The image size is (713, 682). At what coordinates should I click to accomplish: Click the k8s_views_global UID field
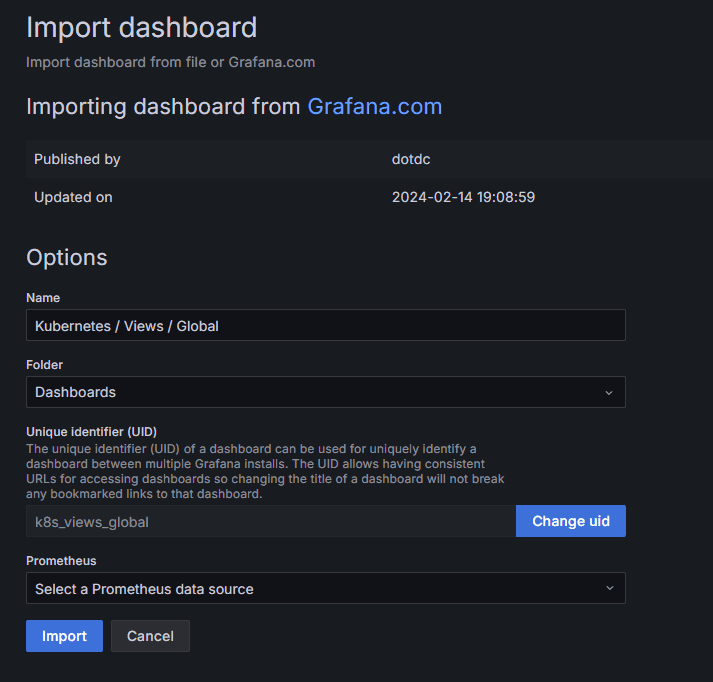(270, 521)
